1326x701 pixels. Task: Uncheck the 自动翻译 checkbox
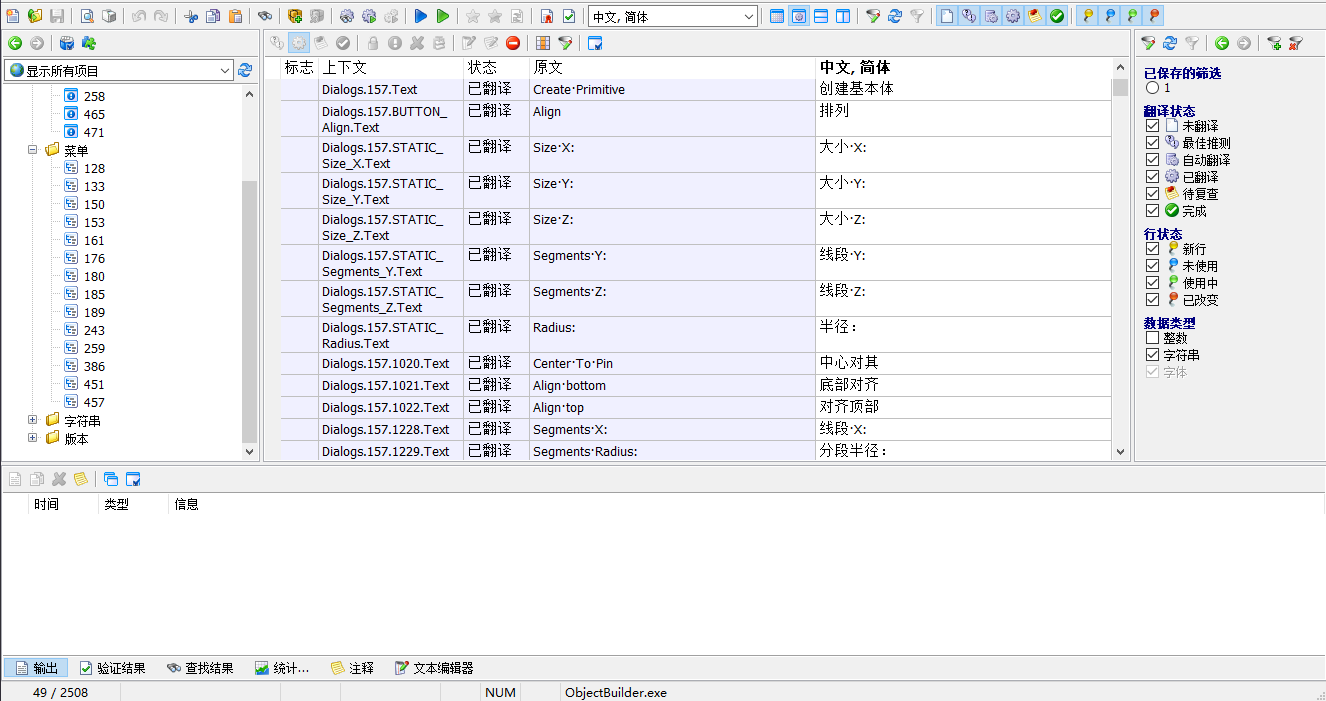pyautogui.click(x=1152, y=160)
